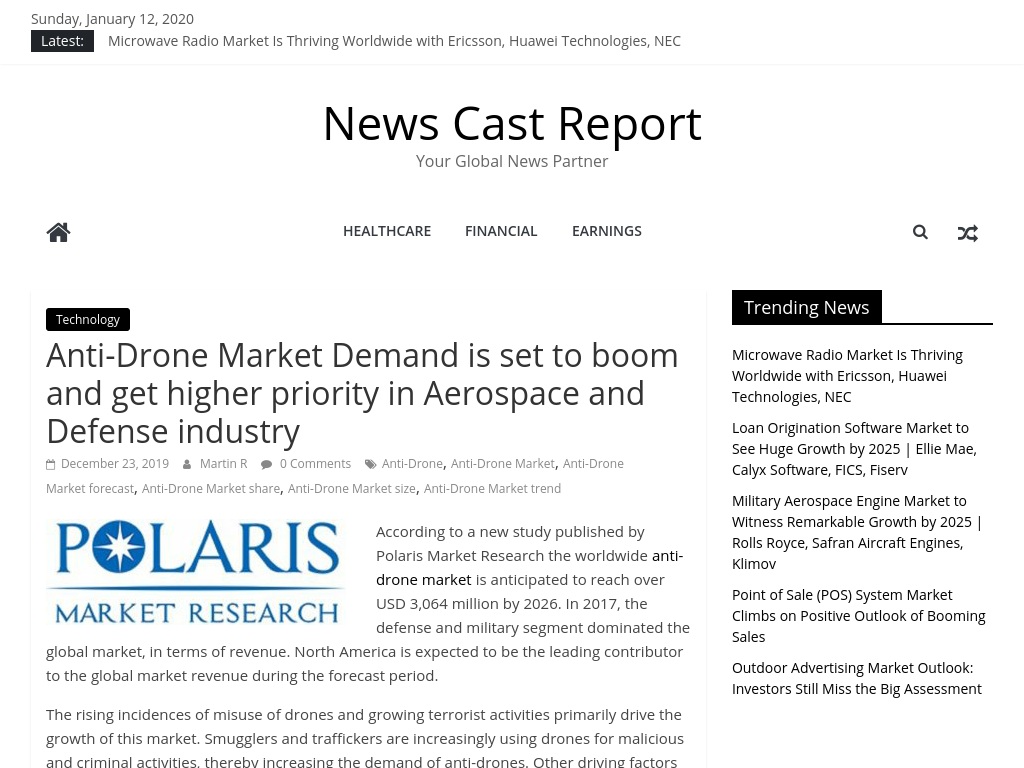Click the Trending News heading
Image resolution: width=1024 pixels, height=768 pixels.
point(807,307)
